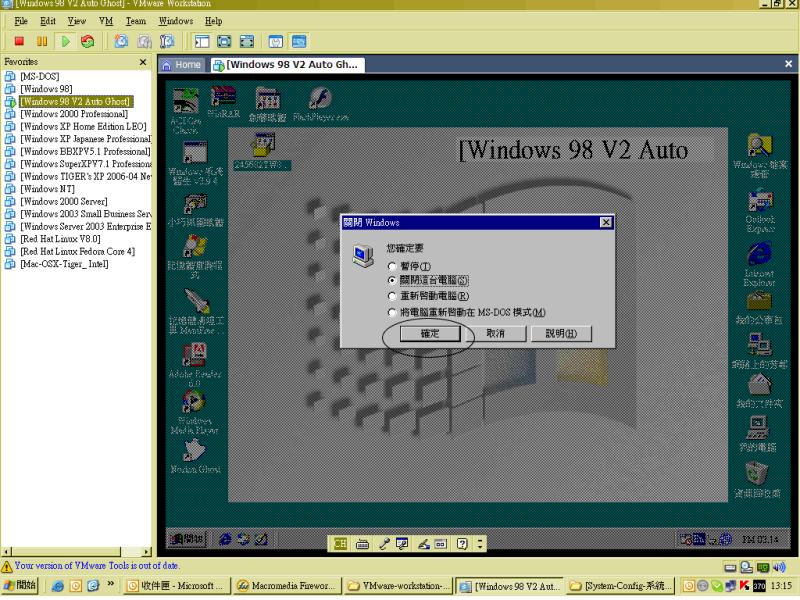Select the 我的電腦 My Computer icon
Screen dimensions: 800x600
pos(758,434)
